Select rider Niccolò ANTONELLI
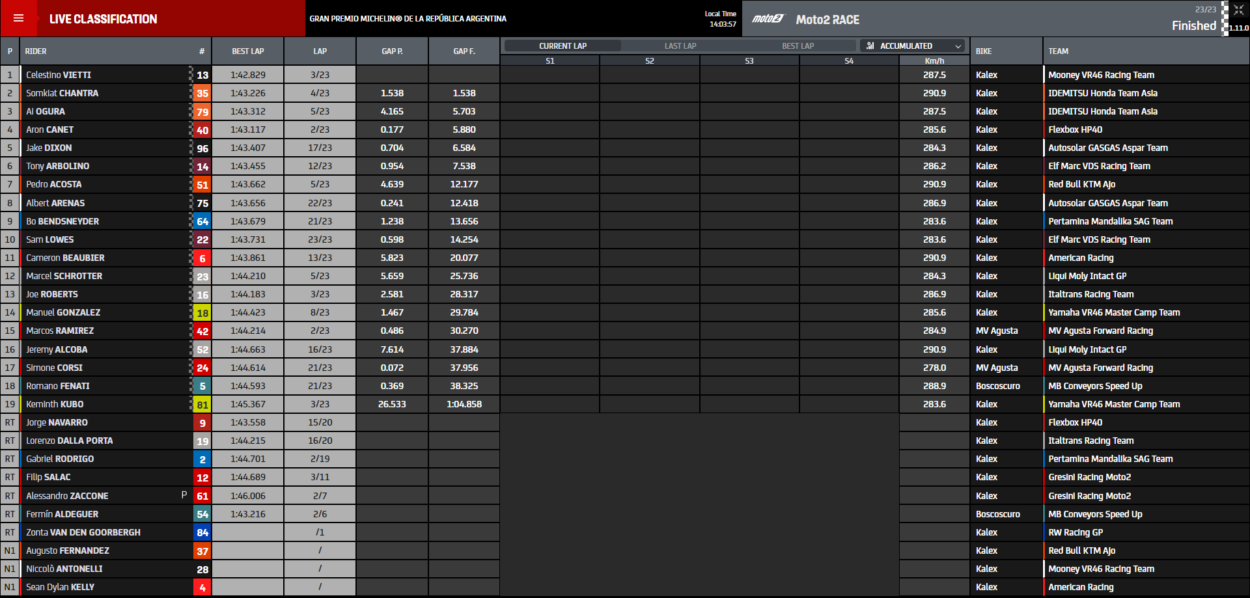Screen dimensions: 1250x598 coord(64,569)
